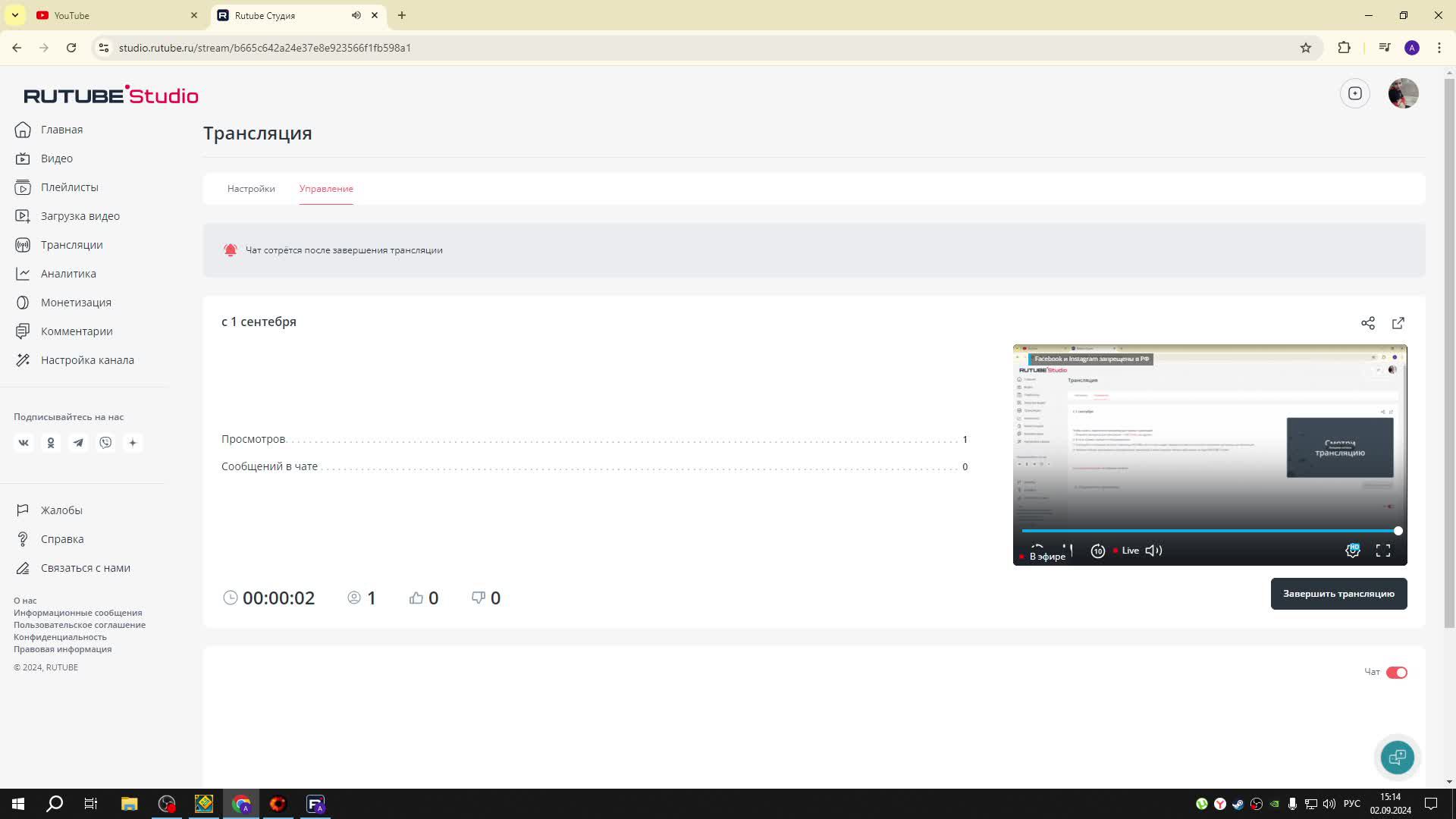
Task: Mute audio indicator on Rutube tab
Action: 356,15
